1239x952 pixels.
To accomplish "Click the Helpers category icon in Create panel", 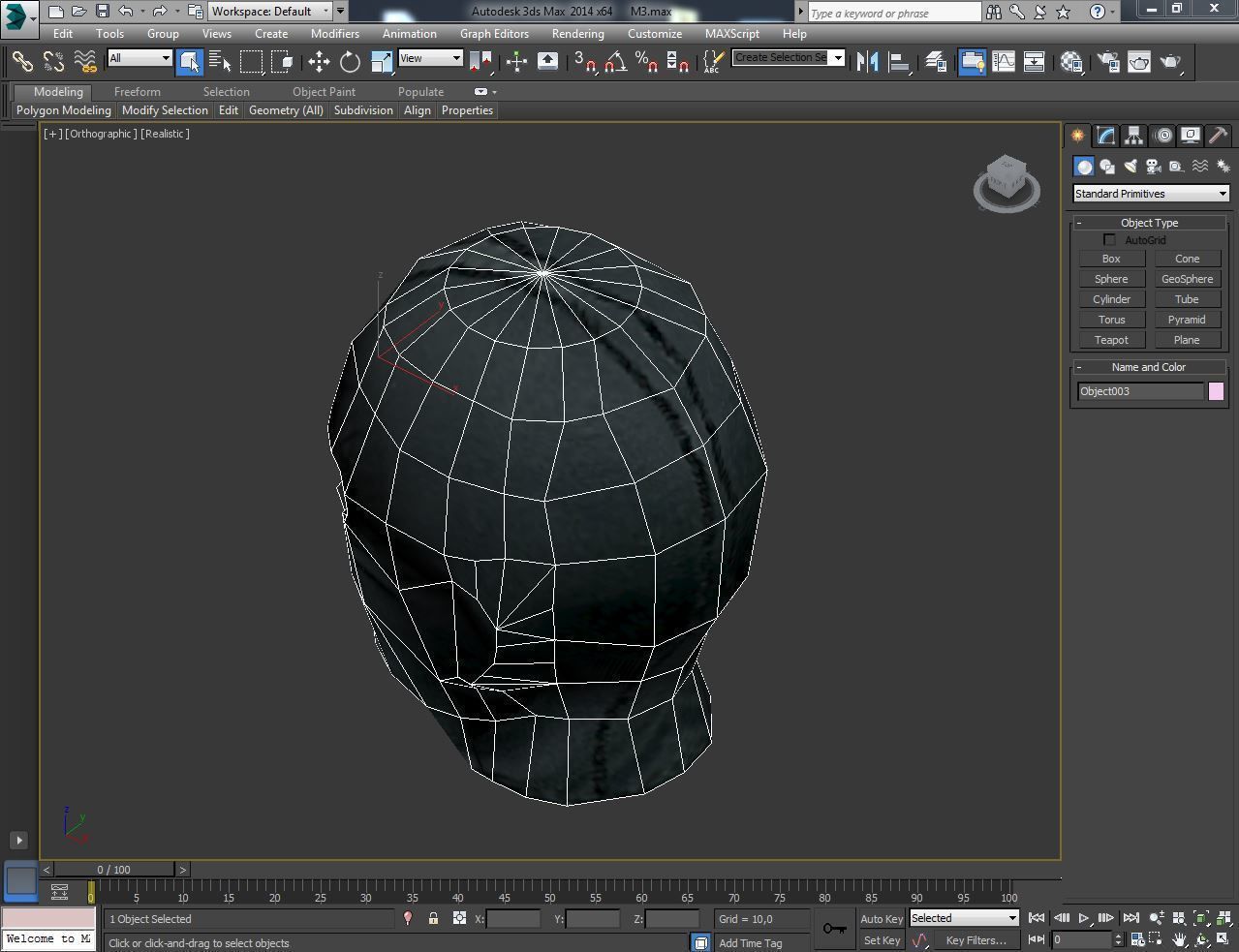I will pos(1177,167).
